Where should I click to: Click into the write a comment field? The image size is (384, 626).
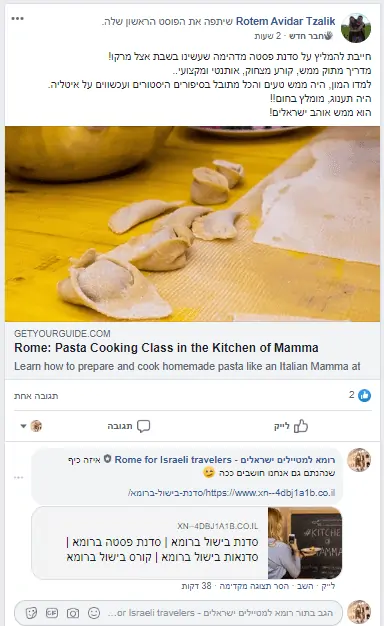pos(178,613)
